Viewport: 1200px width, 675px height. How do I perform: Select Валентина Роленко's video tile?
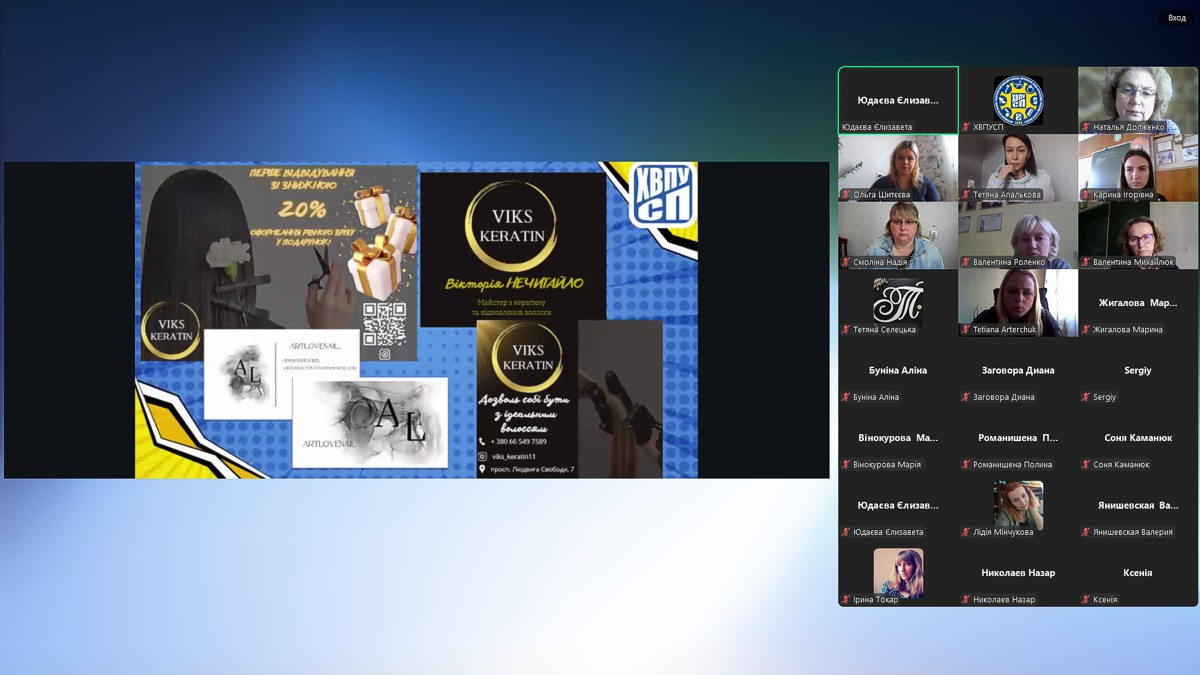(x=1018, y=236)
